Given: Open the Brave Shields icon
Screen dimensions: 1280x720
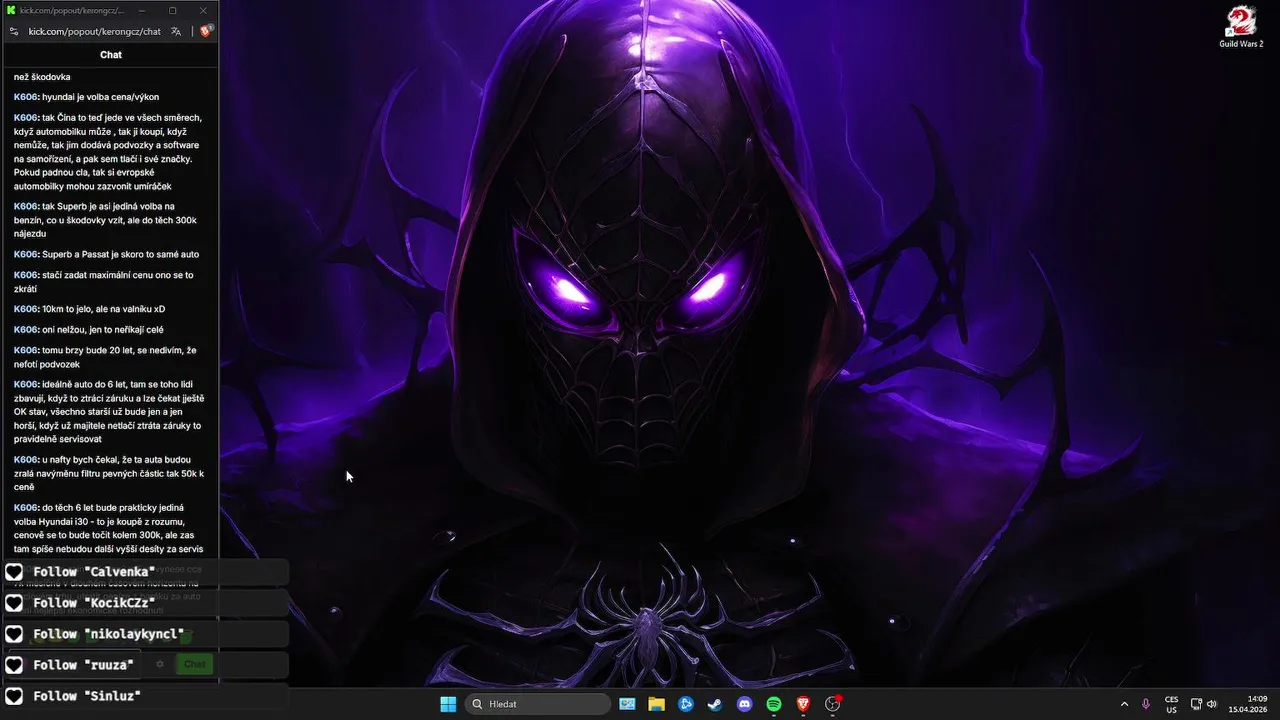Looking at the screenshot, I should click(x=205, y=31).
